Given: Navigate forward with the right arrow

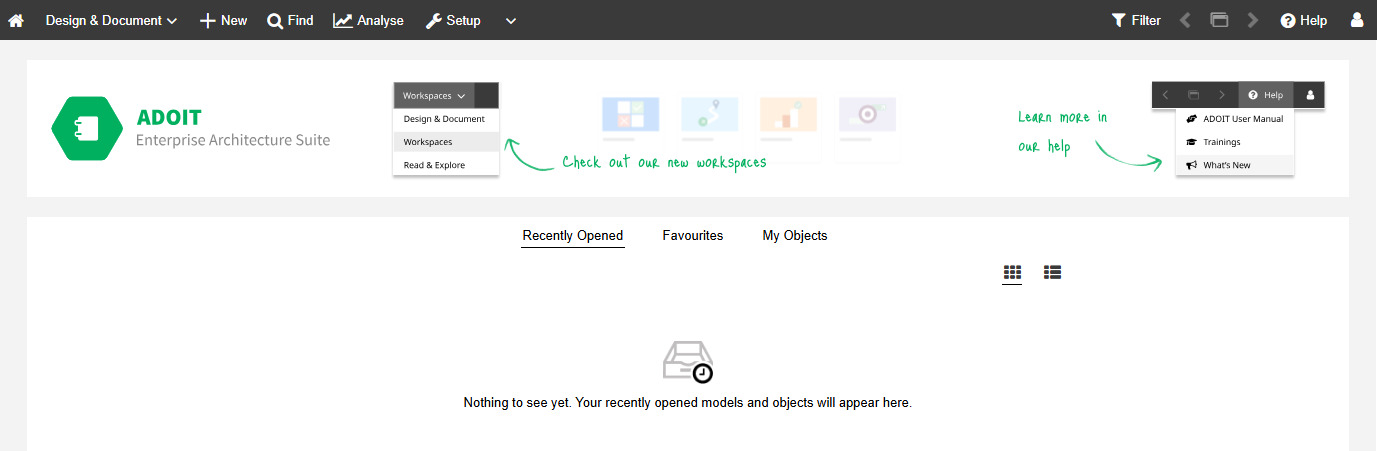Looking at the screenshot, I should pos(1253,20).
